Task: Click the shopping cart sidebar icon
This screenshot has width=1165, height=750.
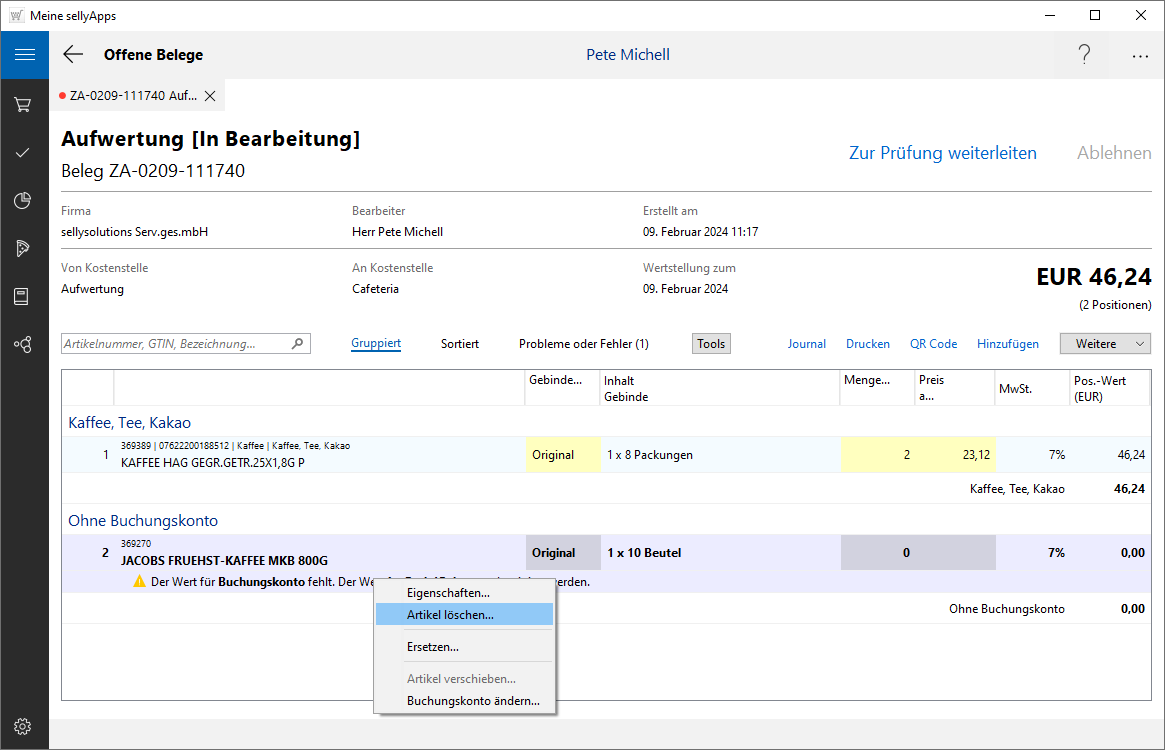Action: click(23, 104)
